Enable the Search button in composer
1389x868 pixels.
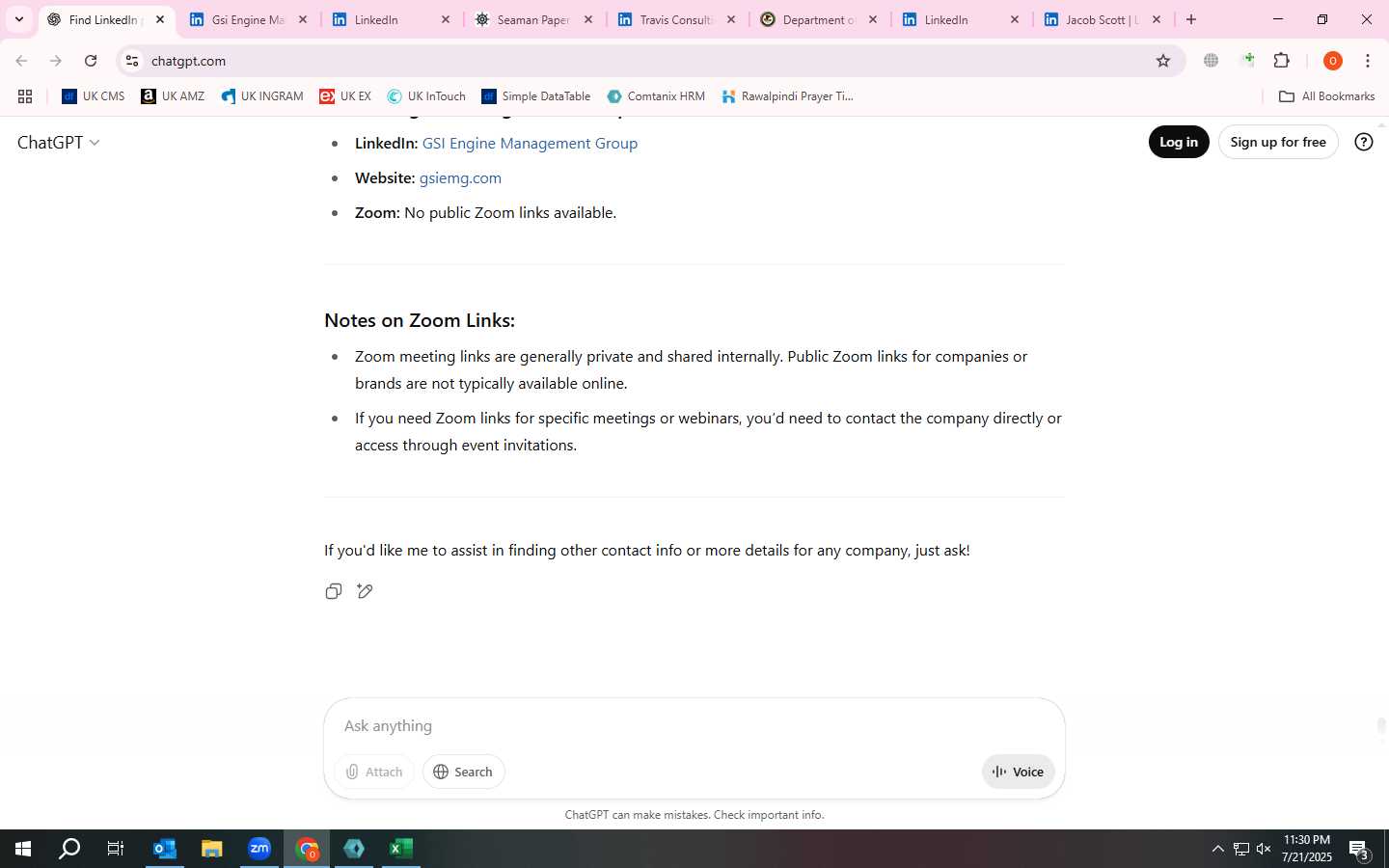point(463,772)
